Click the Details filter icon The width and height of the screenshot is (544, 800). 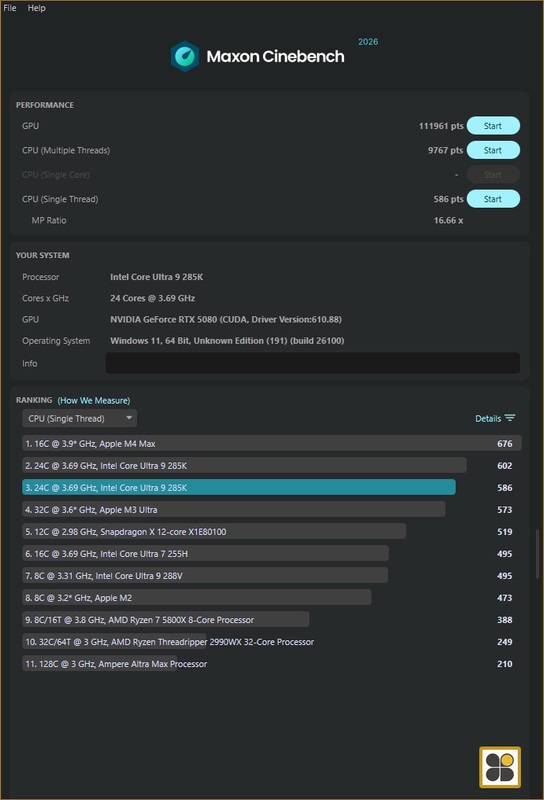coord(510,418)
